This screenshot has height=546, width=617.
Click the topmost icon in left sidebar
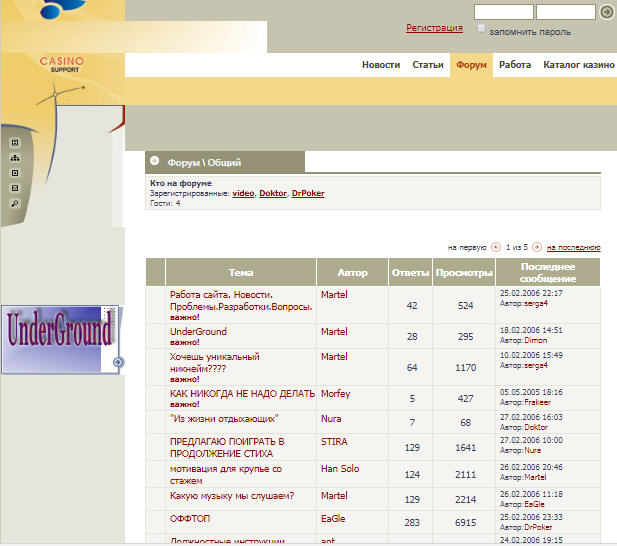point(15,143)
